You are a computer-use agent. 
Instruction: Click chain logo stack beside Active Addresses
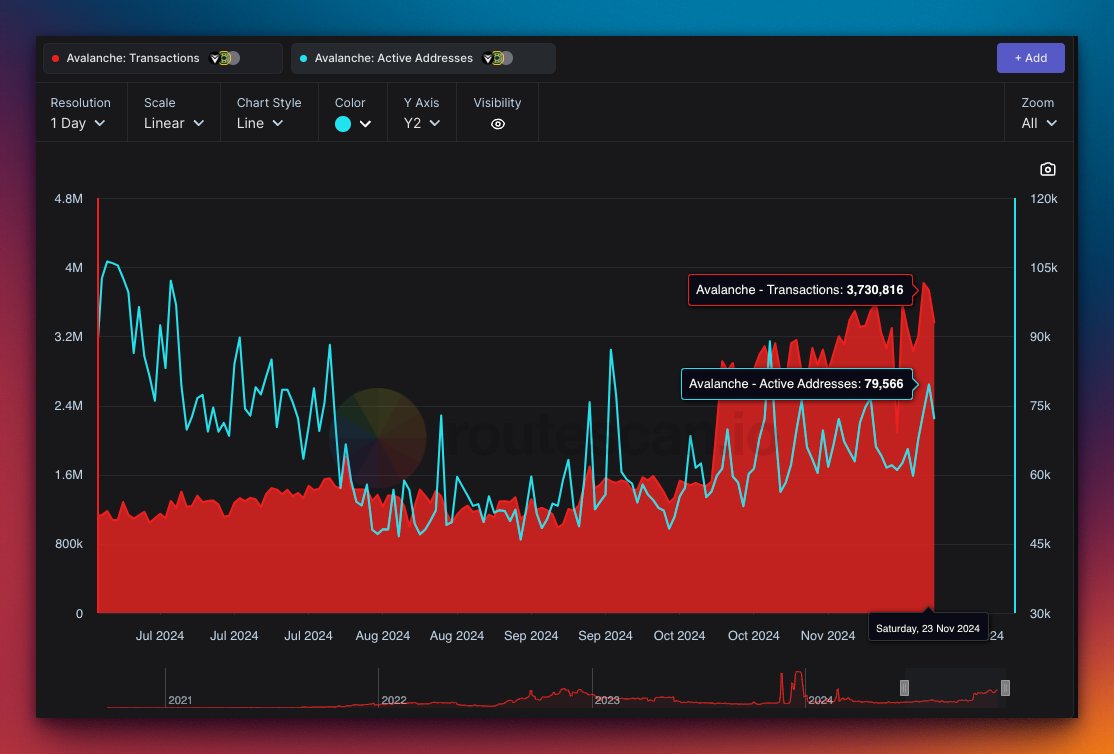coord(497,58)
